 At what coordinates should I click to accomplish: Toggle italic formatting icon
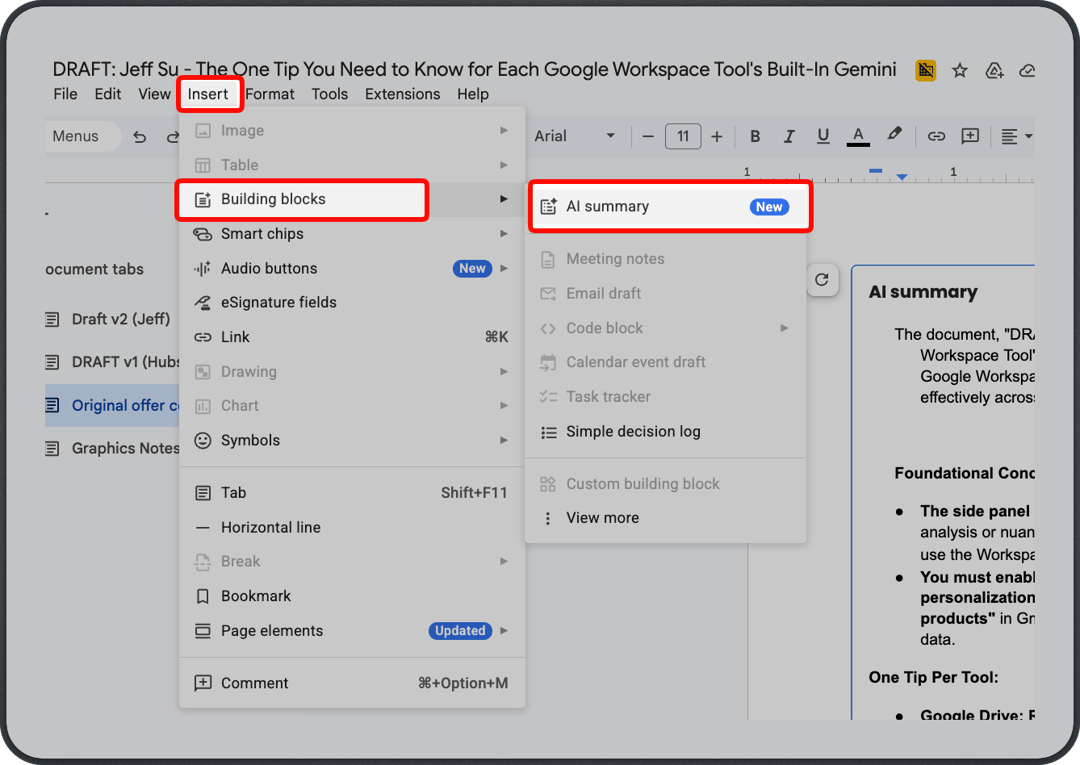(x=789, y=136)
